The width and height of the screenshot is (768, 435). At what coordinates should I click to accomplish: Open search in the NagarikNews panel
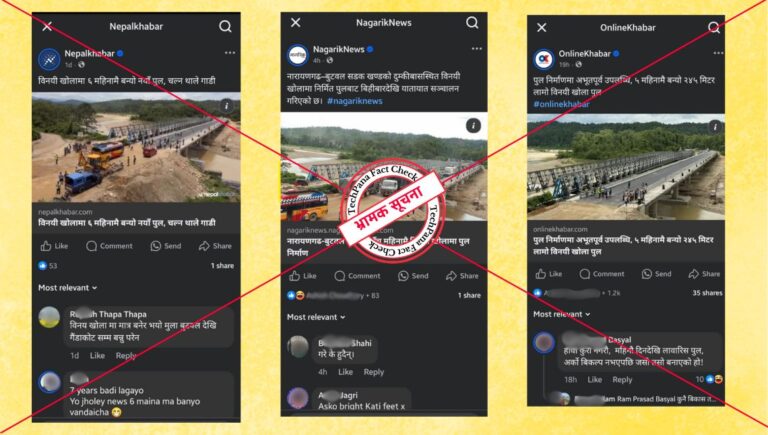coord(472,23)
